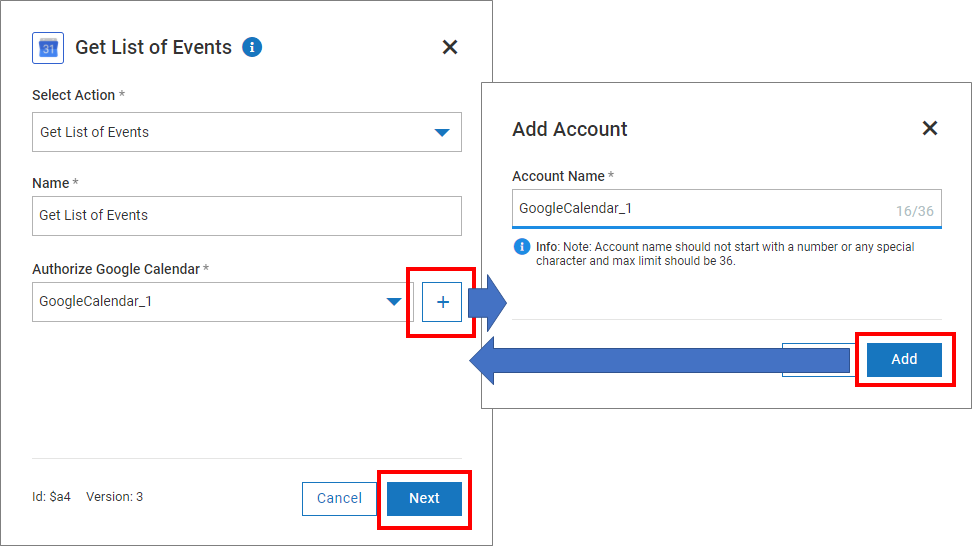Screen dimensions: 972x546
Task: Click the Name input field
Action: tap(246, 215)
